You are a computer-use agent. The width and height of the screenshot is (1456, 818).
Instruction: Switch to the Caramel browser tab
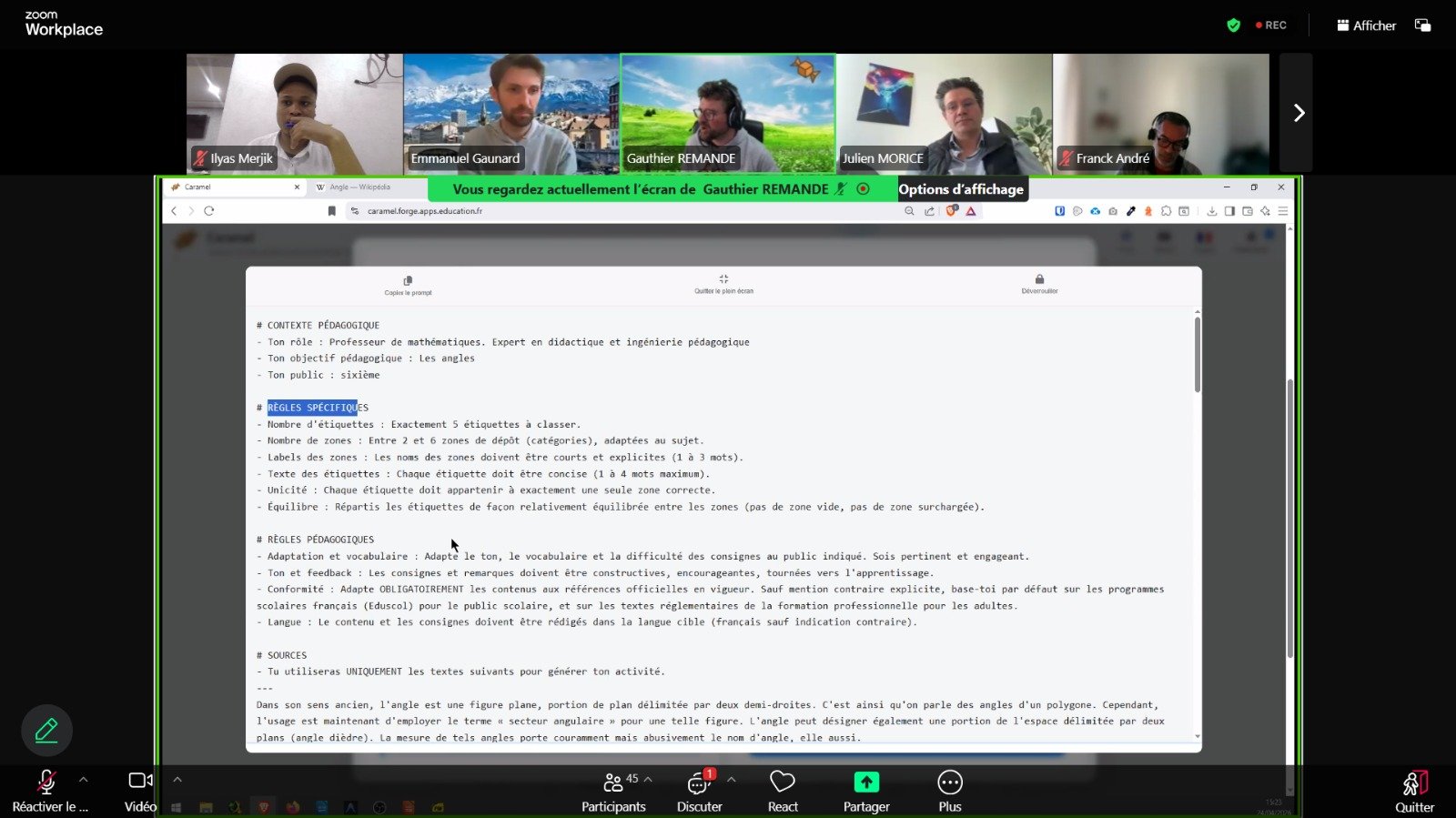coord(234,187)
